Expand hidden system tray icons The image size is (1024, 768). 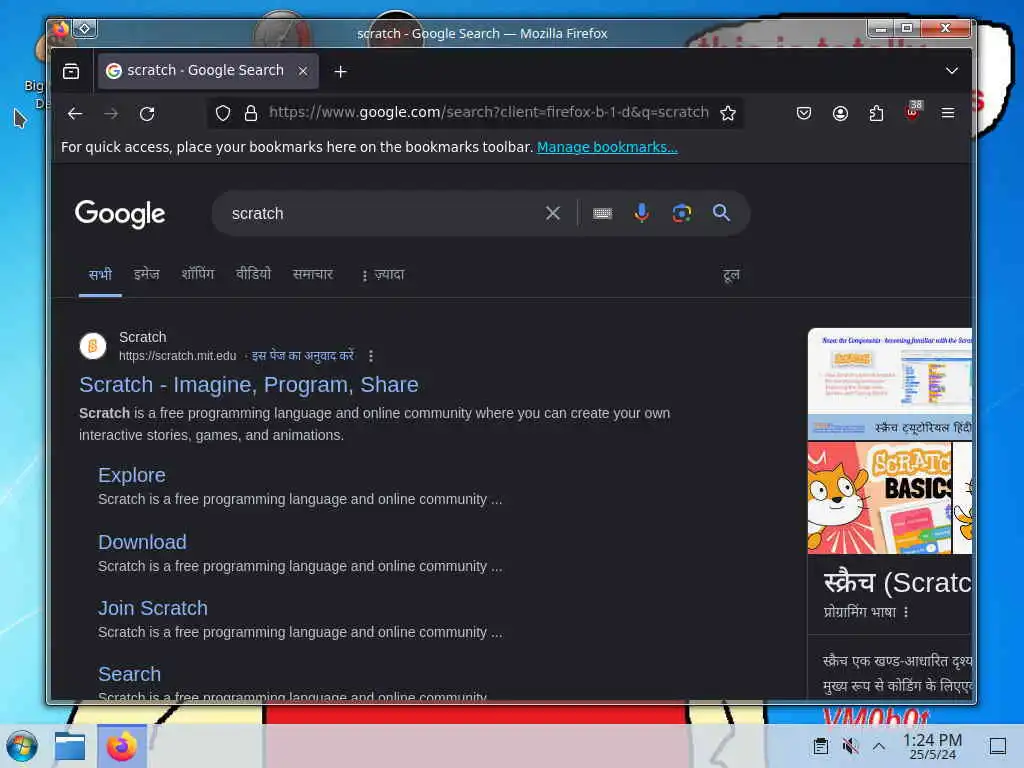[879, 746]
